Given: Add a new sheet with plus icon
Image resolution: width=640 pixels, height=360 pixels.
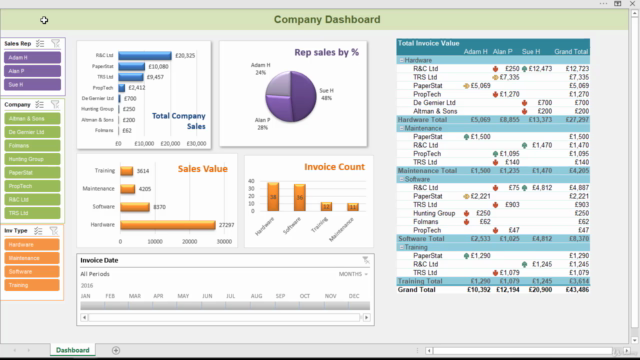Looking at the screenshot, I should [x=116, y=350].
